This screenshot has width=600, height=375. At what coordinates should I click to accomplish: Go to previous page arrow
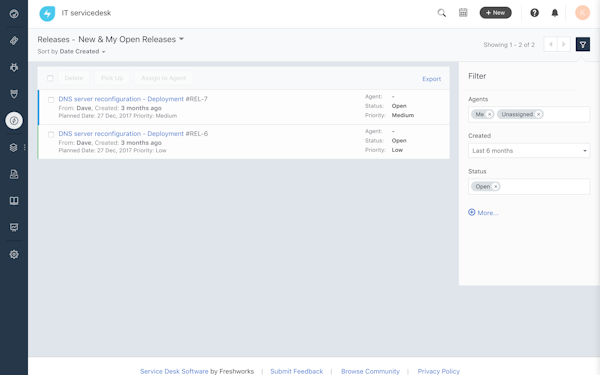tap(550, 44)
